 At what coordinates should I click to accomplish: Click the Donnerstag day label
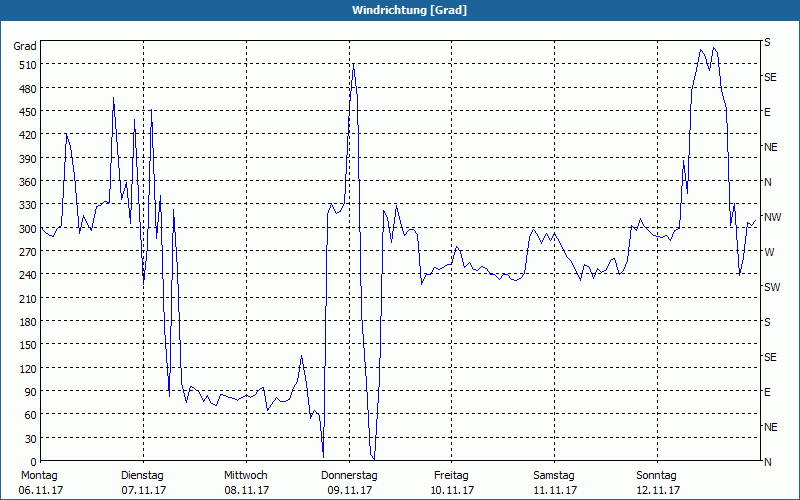pos(349,476)
